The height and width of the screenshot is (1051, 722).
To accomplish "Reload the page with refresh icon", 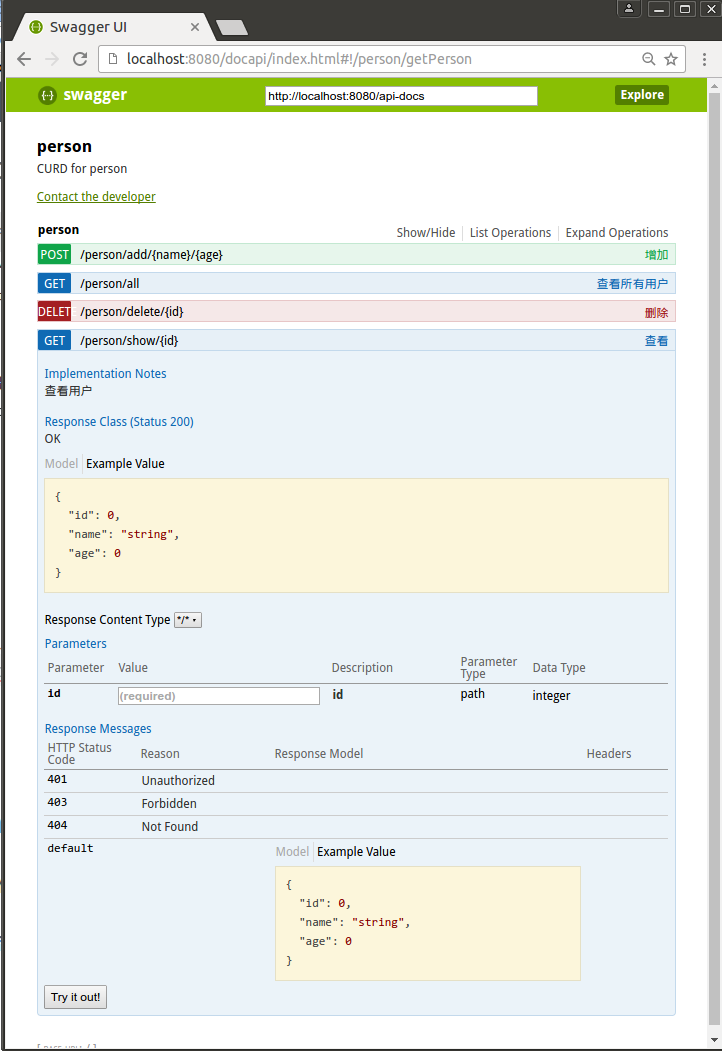I will click(80, 59).
